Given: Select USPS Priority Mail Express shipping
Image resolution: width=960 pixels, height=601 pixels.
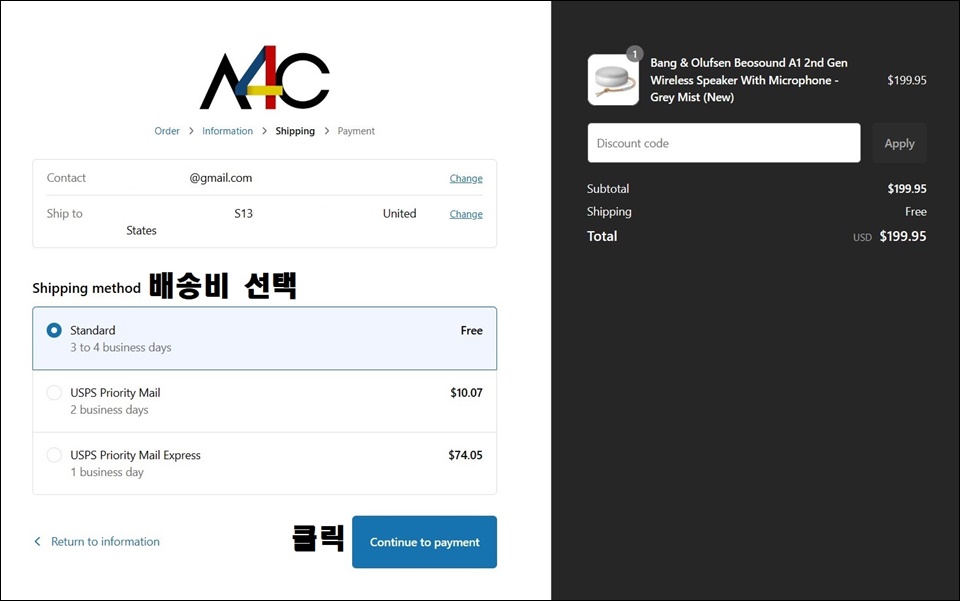Looking at the screenshot, I should [x=264, y=463].
